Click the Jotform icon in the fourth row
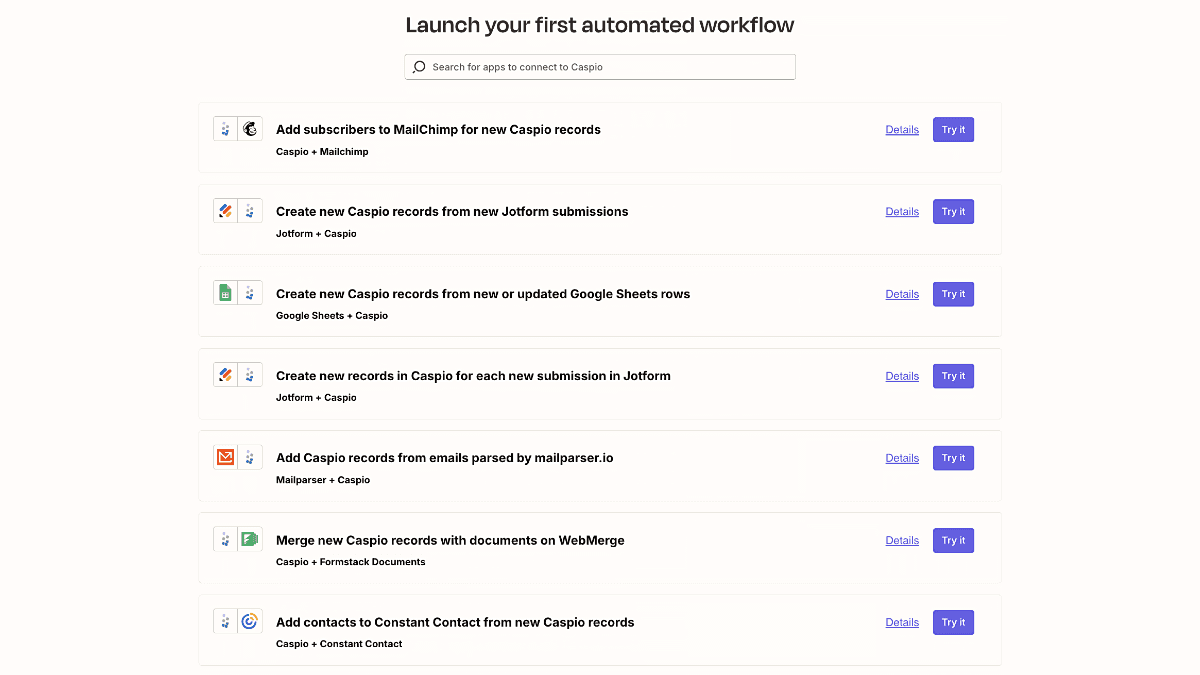 point(225,374)
